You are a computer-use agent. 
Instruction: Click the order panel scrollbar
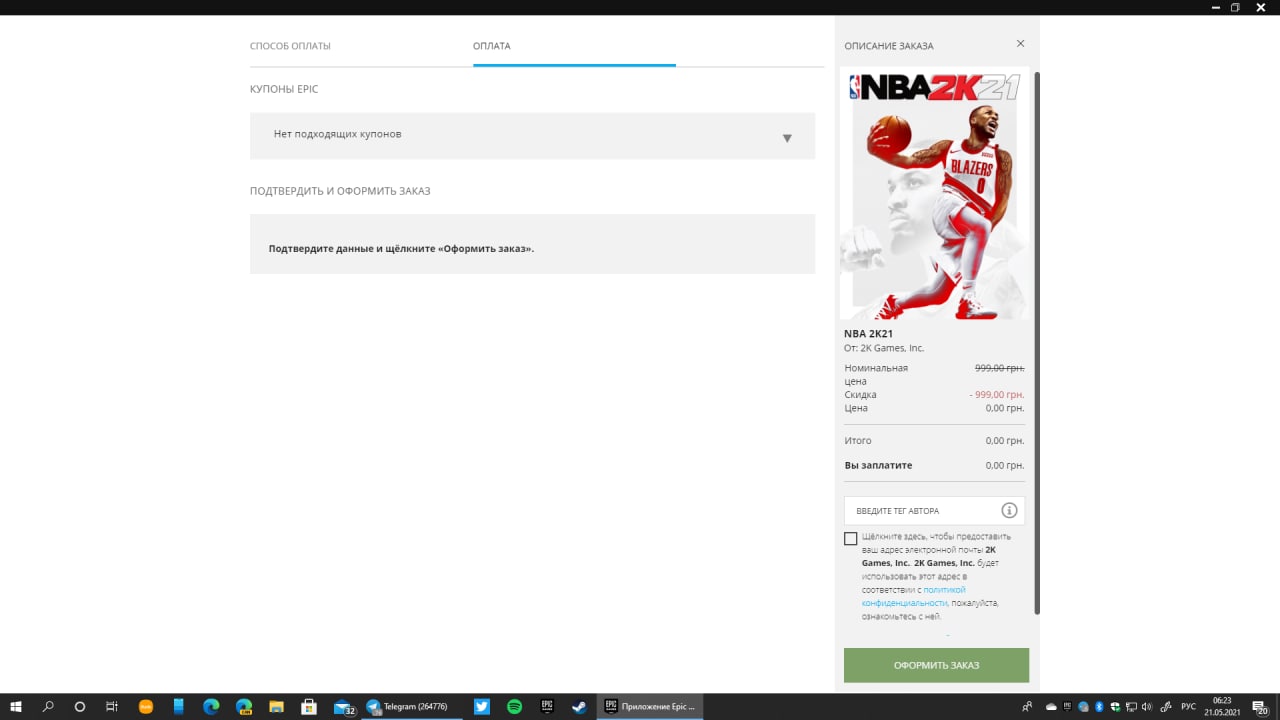tap(1036, 343)
